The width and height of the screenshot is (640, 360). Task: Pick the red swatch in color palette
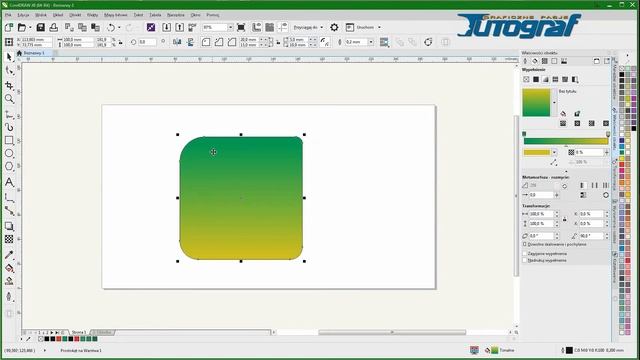(x=622, y=164)
